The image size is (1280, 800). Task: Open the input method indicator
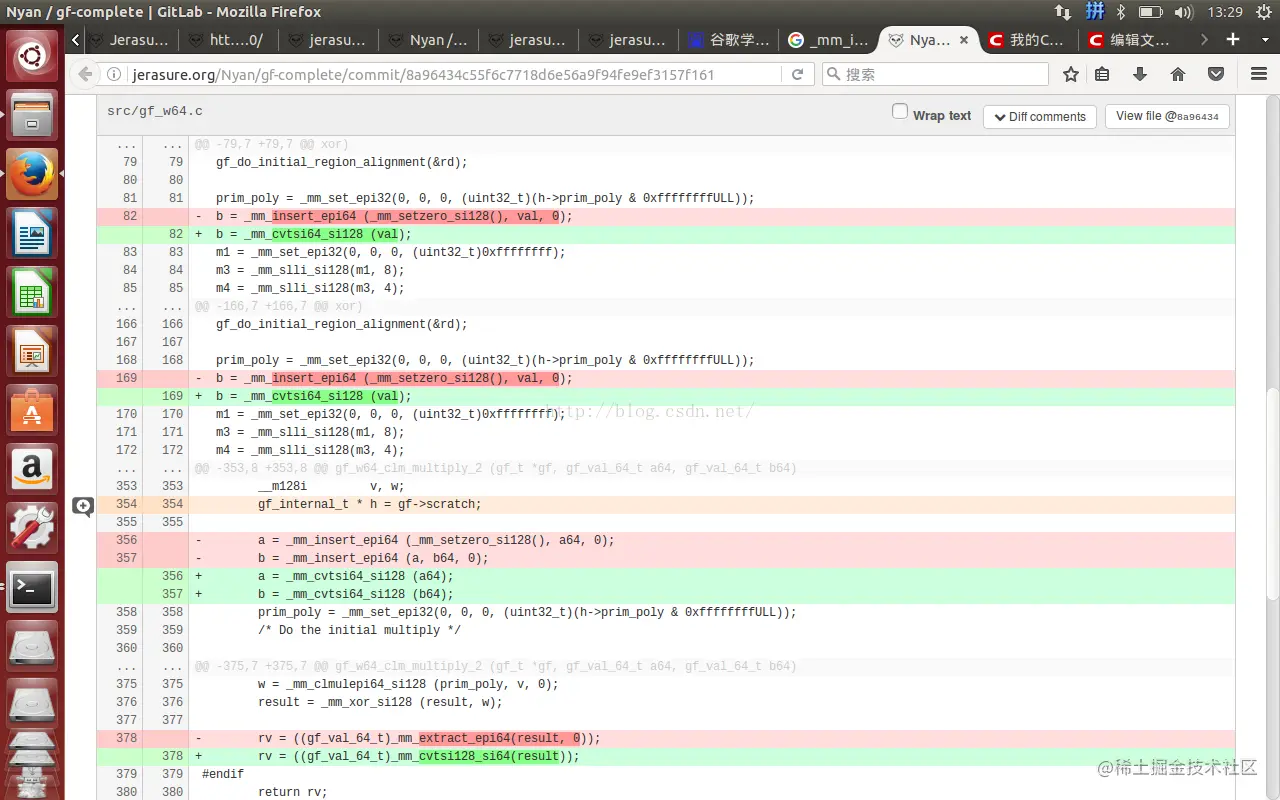pyautogui.click(x=1095, y=12)
